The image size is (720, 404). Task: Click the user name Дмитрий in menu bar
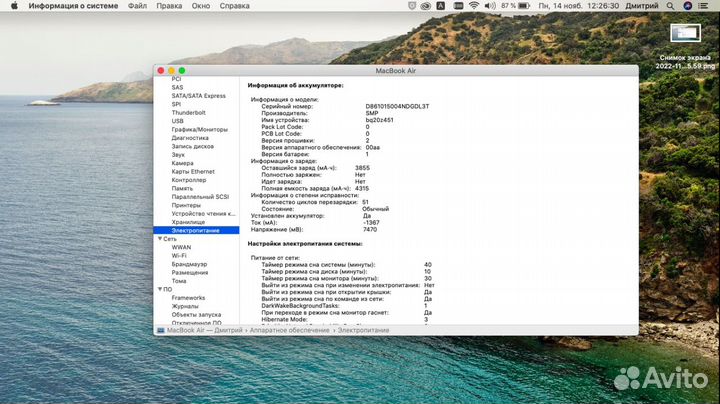coord(642,6)
